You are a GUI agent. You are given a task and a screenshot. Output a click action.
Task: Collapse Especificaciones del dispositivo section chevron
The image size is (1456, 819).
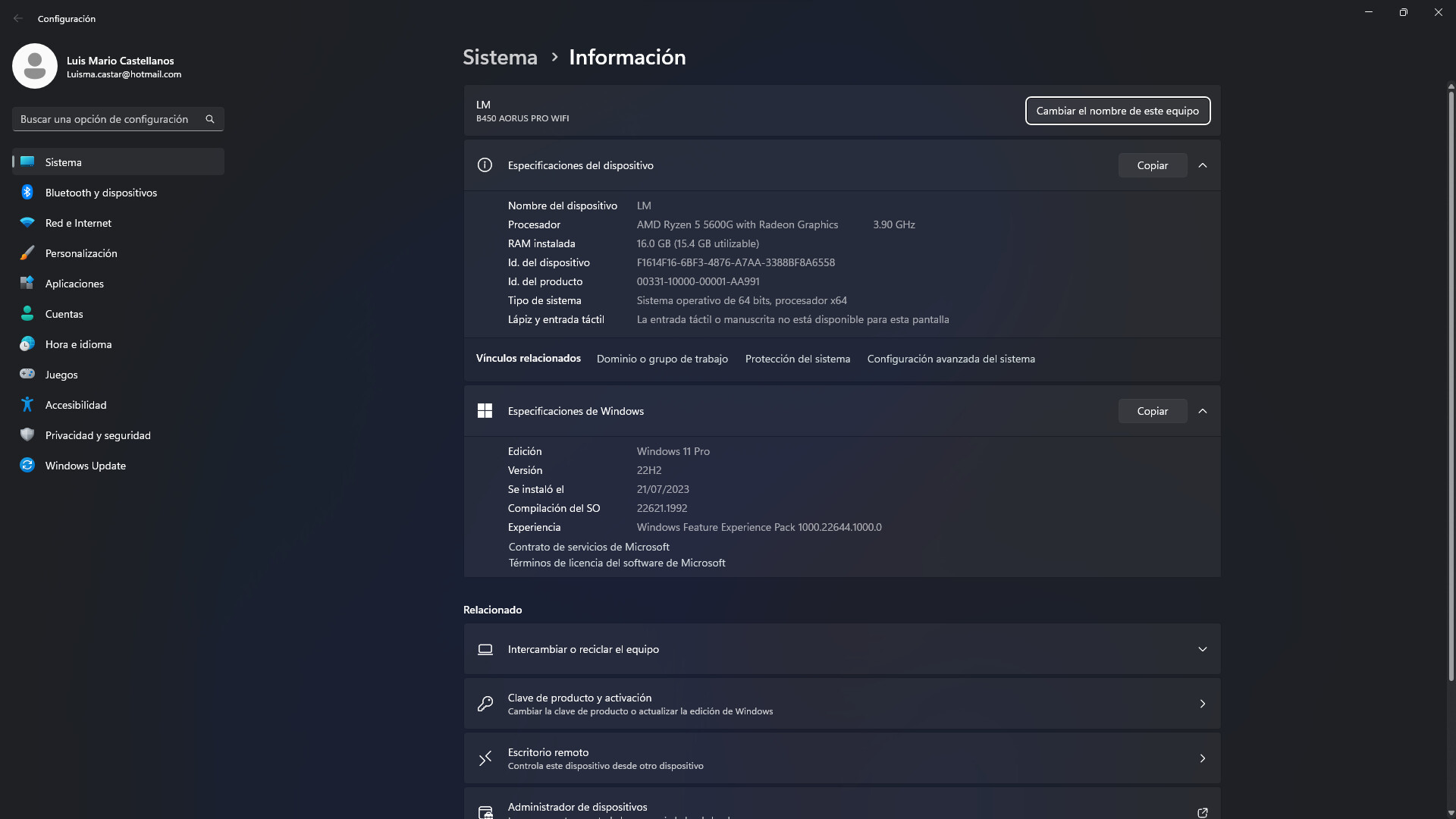point(1203,165)
